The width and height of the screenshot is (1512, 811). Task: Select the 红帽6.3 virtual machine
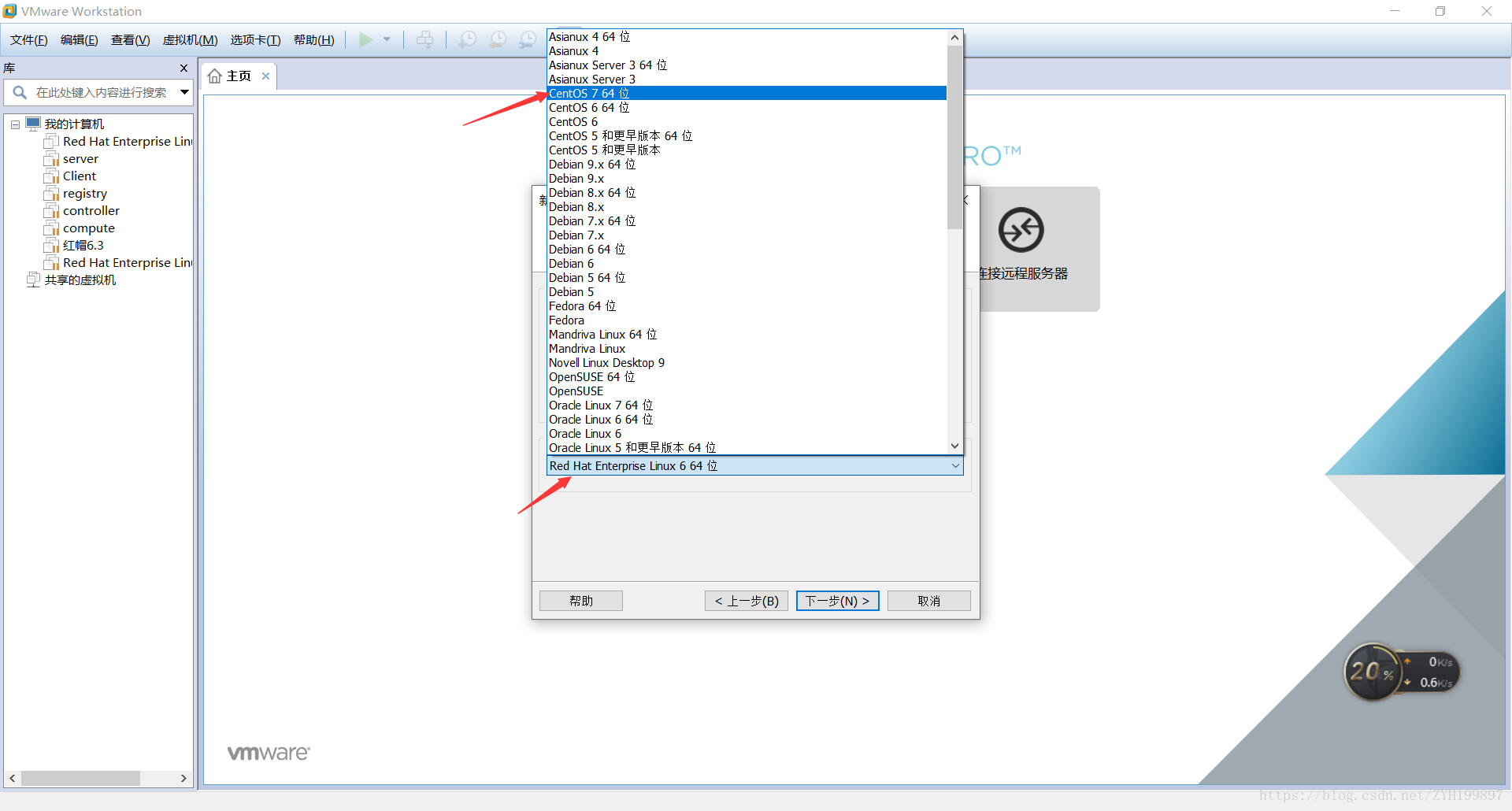pyautogui.click(x=83, y=246)
